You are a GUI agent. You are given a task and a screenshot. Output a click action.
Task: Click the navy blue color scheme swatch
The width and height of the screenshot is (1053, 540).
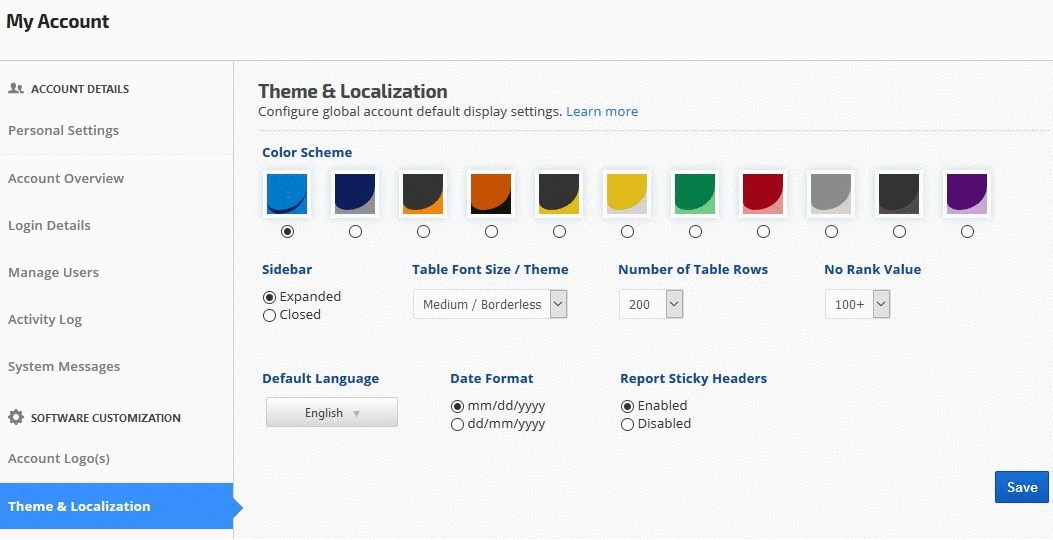(355, 194)
